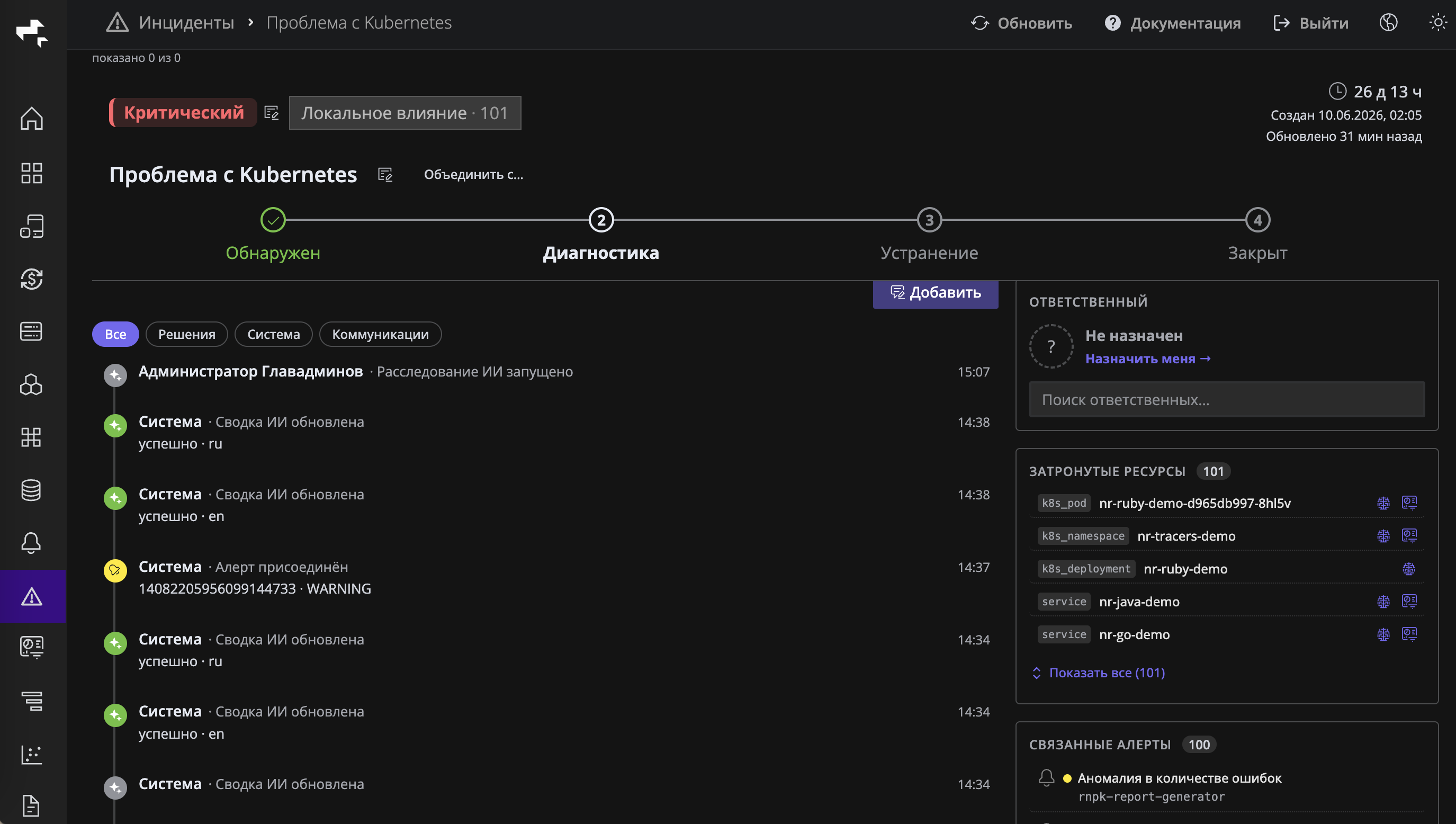Viewport: 1456px width, 824px height.
Task: Open the cost/dollar cycle icon in sidebar
Action: [x=32, y=279]
